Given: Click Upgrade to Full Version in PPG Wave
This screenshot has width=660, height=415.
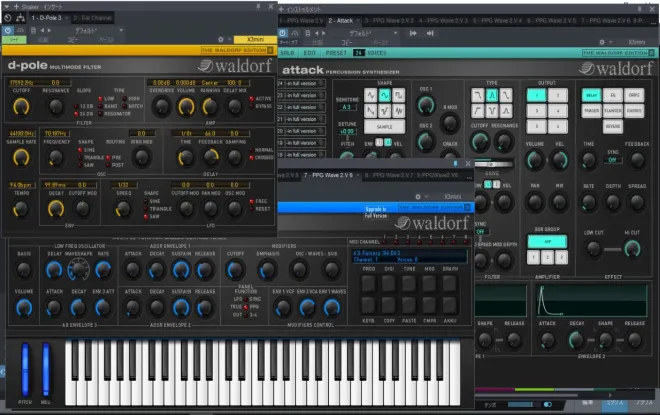Looking at the screenshot, I should [376, 212].
